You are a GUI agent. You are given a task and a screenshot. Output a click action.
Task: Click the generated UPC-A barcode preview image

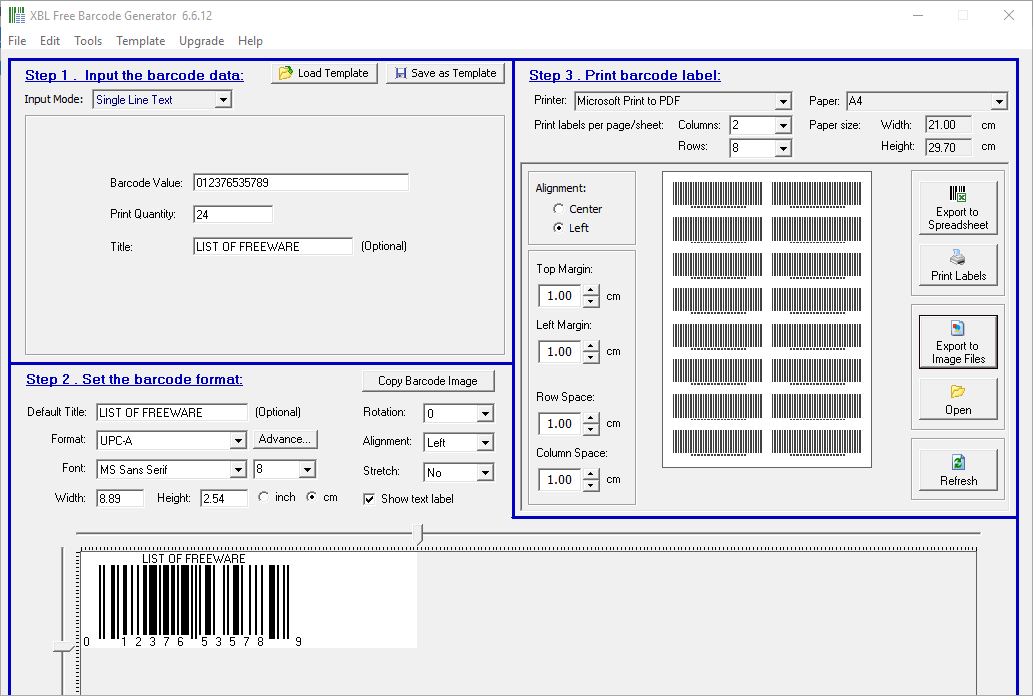(248, 599)
